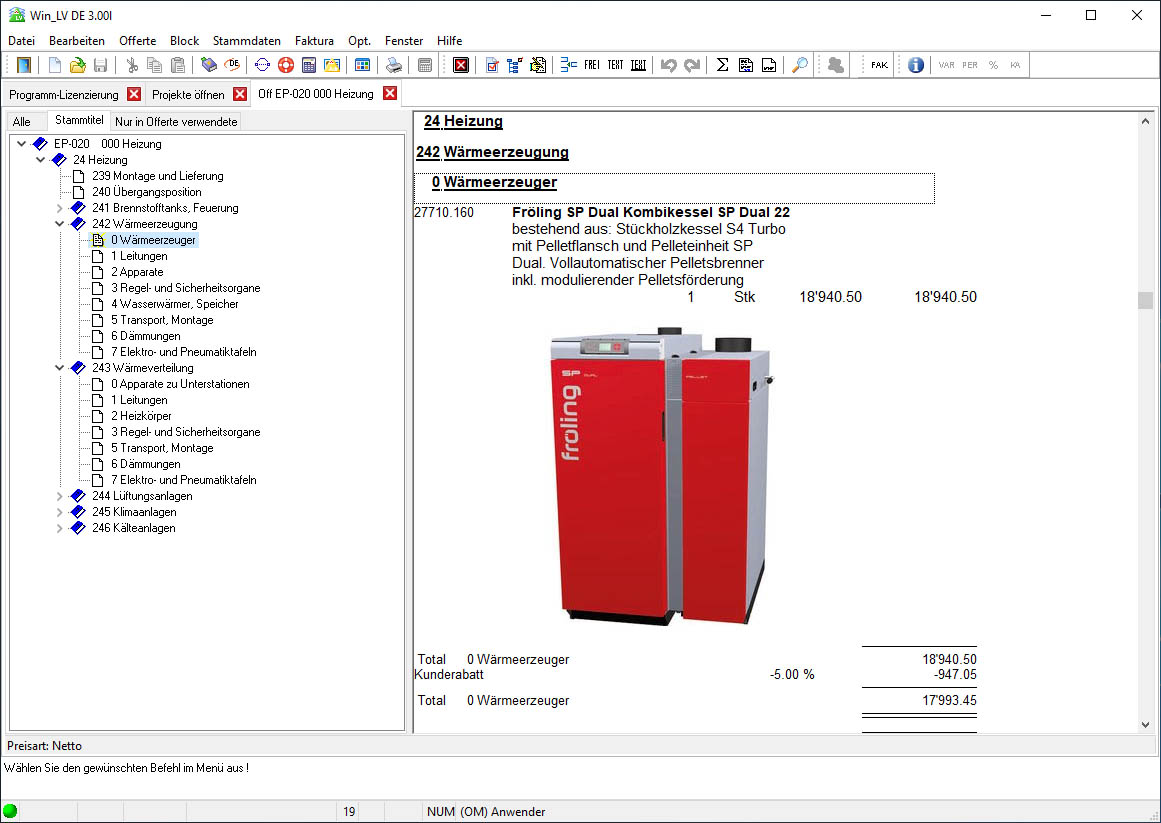Click the green status indicator in status bar

[x=10, y=811]
